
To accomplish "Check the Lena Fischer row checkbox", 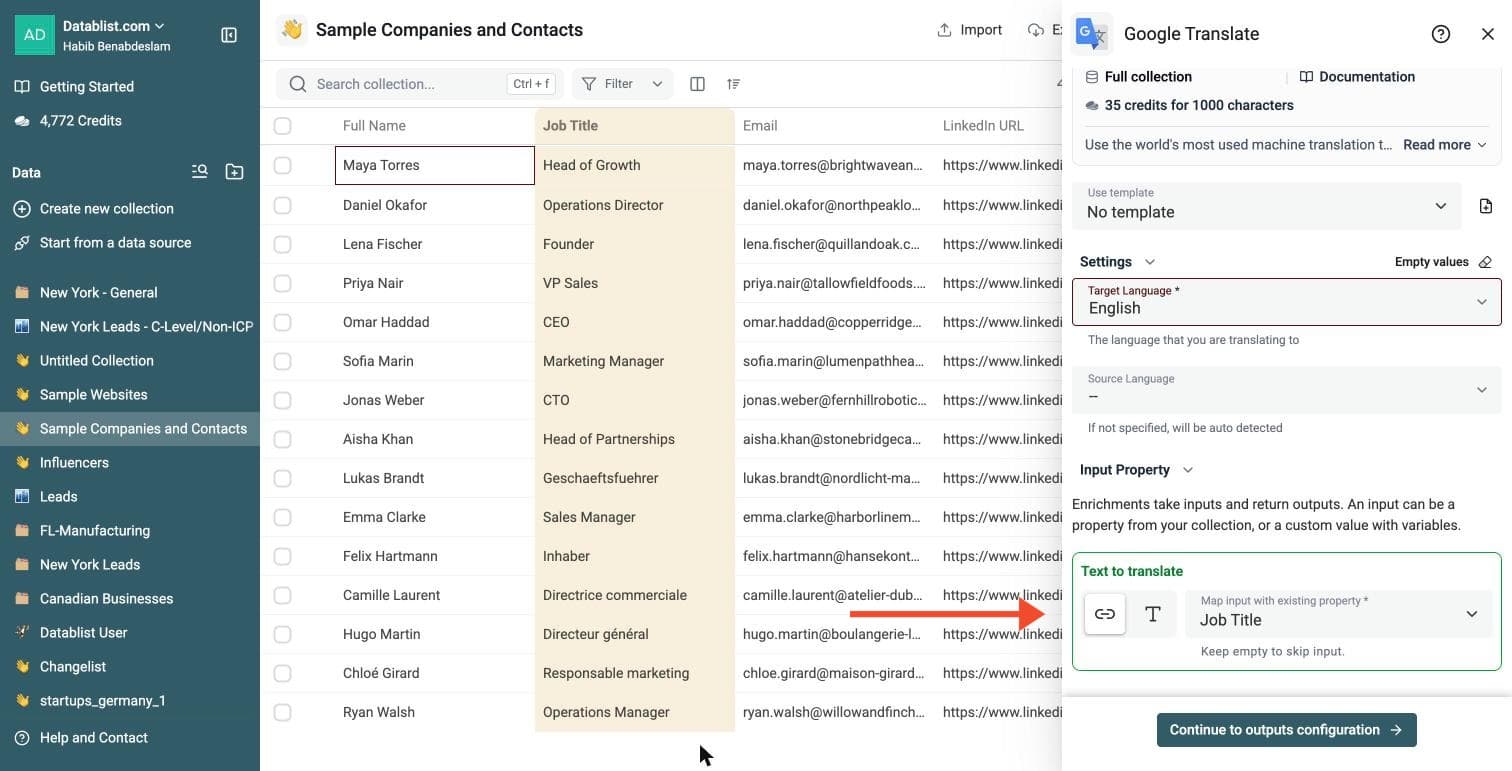I will point(283,244).
